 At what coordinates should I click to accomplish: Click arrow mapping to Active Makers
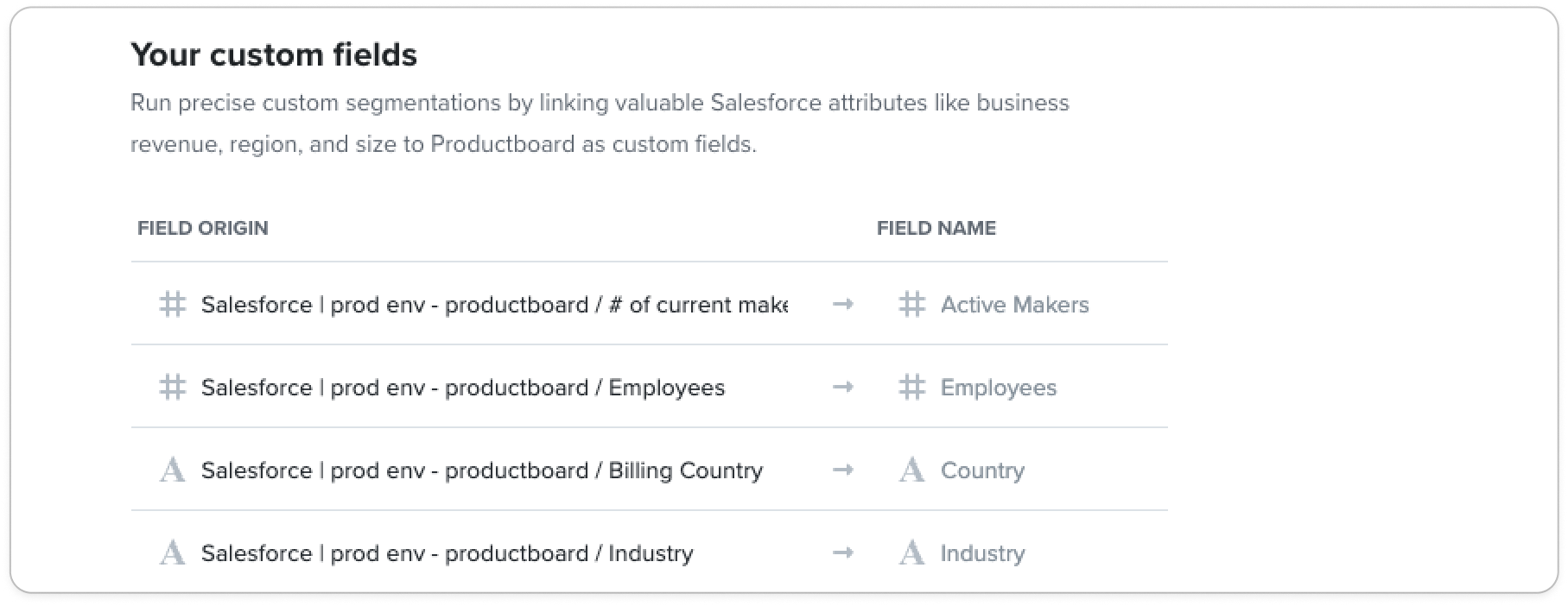tap(843, 304)
